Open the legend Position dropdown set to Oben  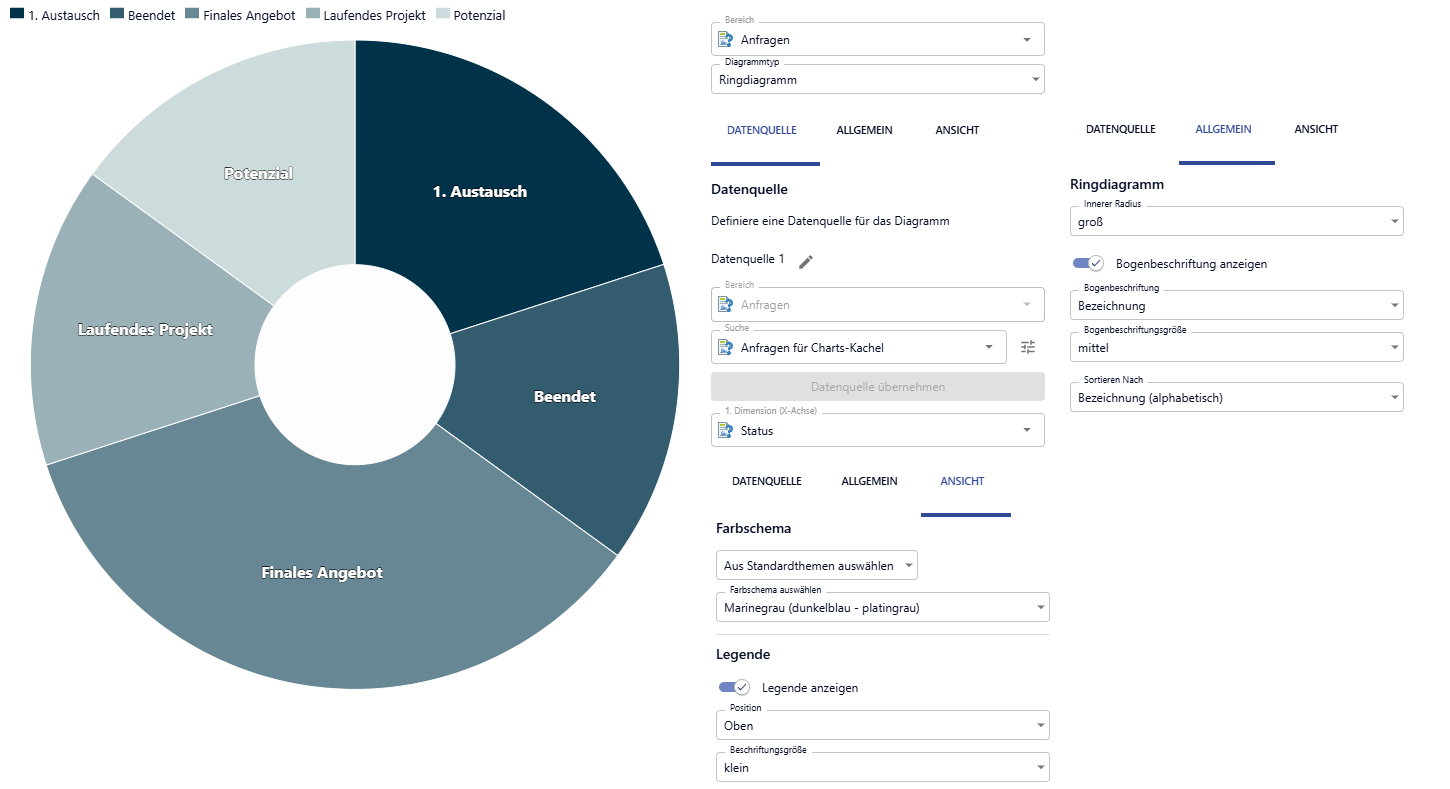click(x=1040, y=725)
